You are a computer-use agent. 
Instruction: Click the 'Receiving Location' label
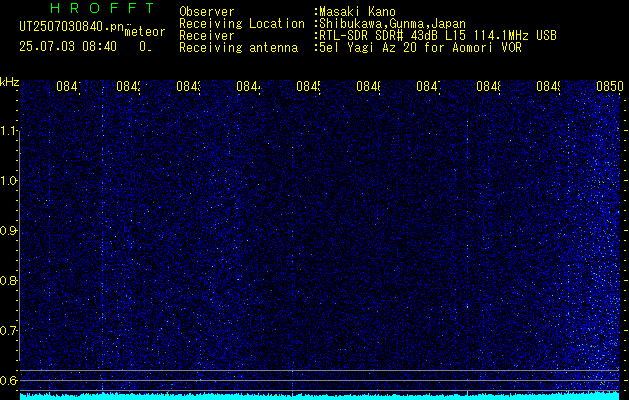(242, 24)
